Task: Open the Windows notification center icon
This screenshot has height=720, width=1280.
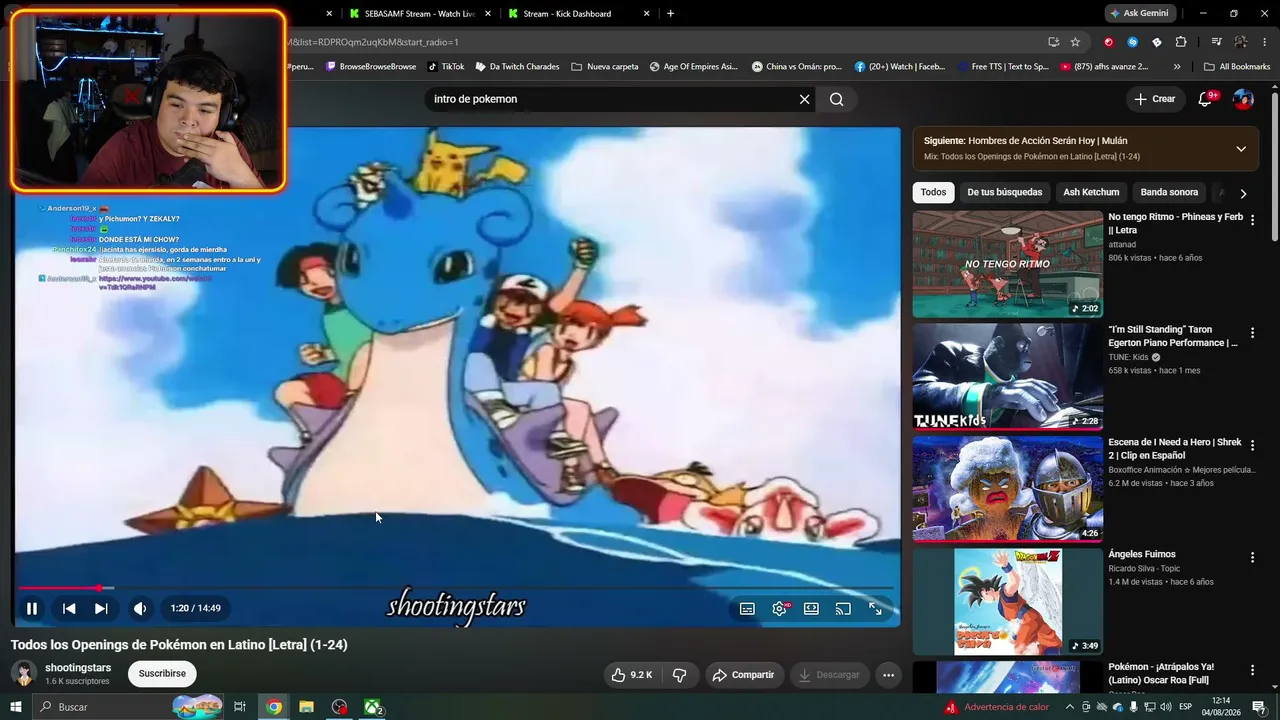Action: point(1259,707)
